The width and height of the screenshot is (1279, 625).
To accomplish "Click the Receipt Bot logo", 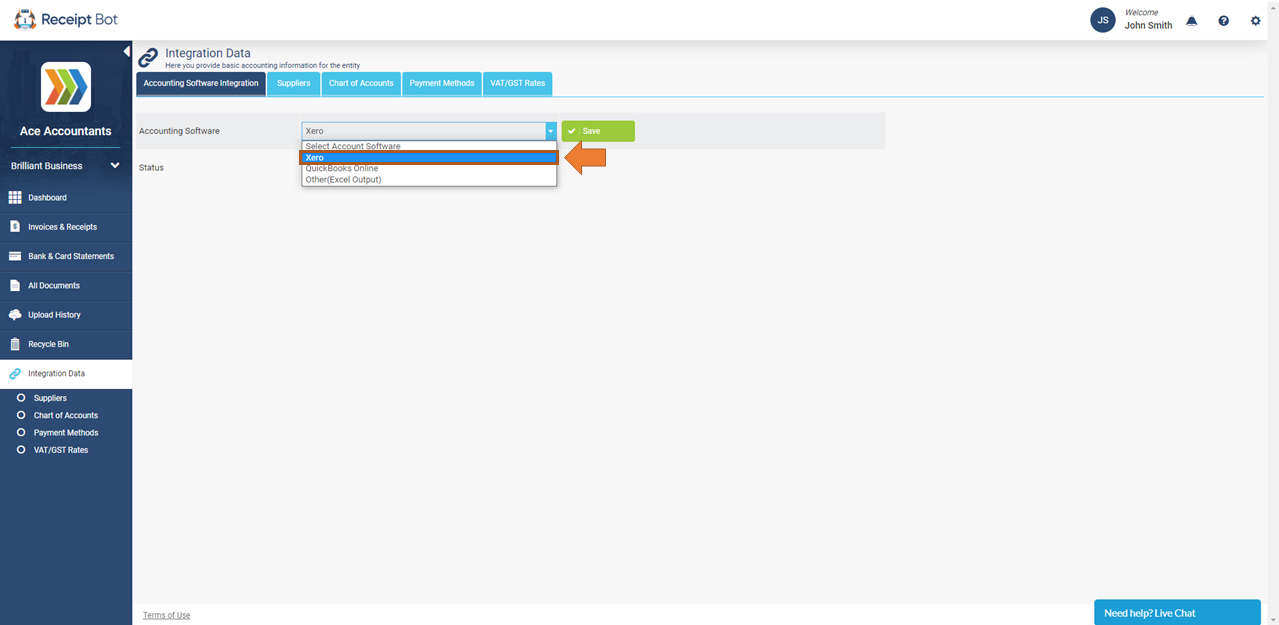I will tap(65, 20).
